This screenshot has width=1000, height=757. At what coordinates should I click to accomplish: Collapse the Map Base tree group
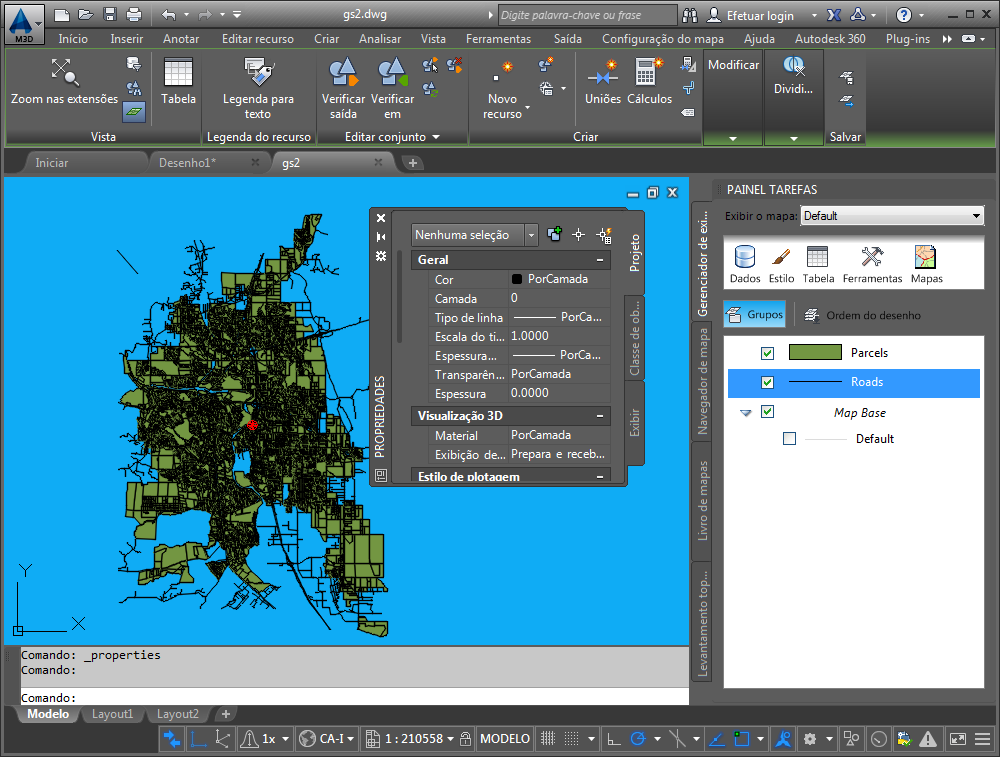coord(745,412)
